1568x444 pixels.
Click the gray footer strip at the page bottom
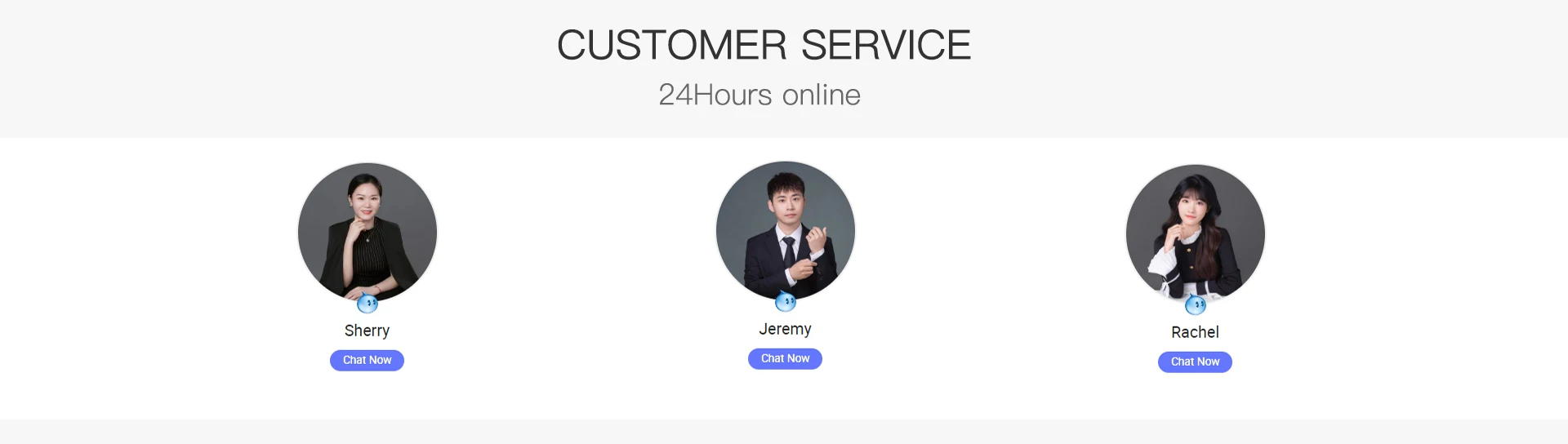784,432
